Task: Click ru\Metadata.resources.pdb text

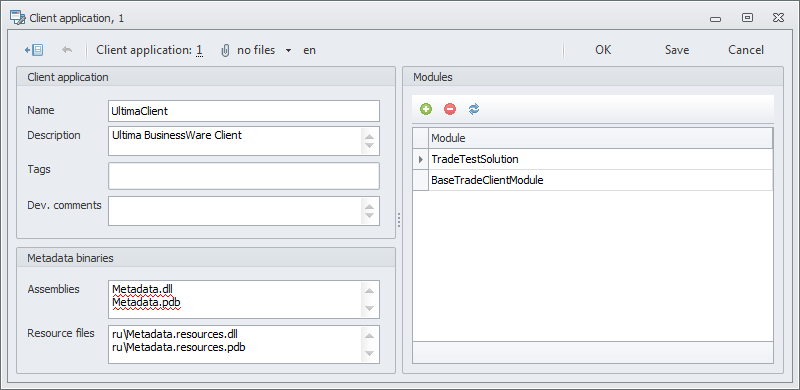Action: [179, 348]
